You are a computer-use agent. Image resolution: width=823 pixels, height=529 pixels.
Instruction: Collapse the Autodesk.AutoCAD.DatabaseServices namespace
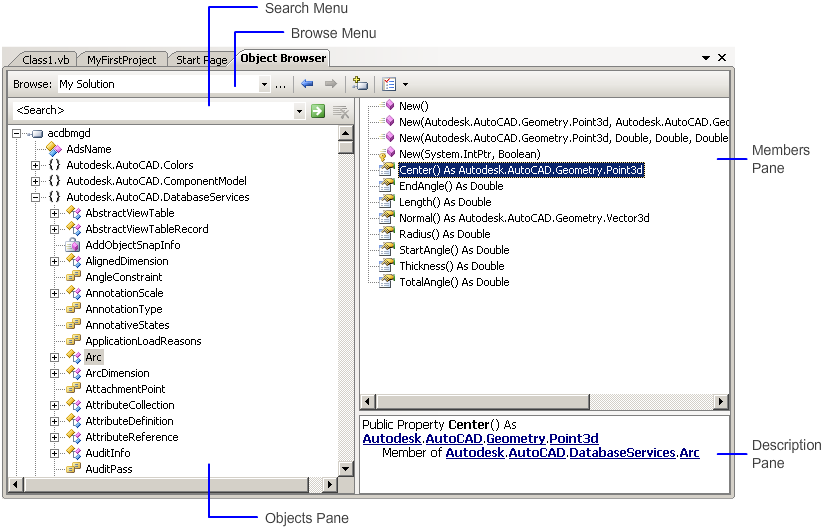(35, 197)
